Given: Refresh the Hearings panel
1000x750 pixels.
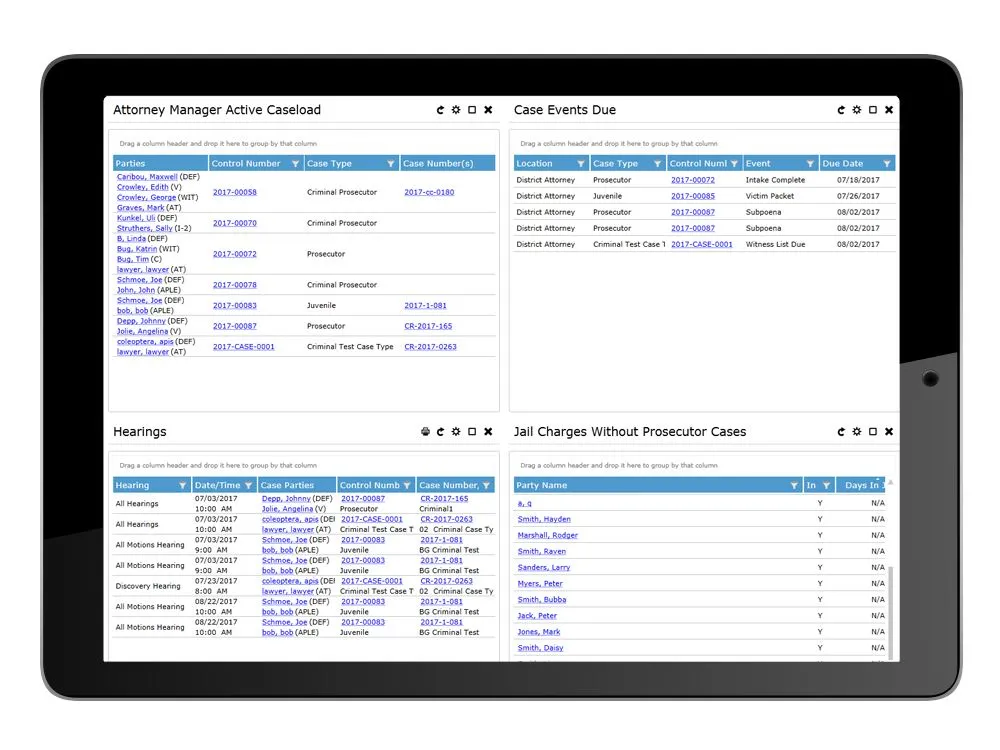Looking at the screenshot, I should tap(440, 432).
